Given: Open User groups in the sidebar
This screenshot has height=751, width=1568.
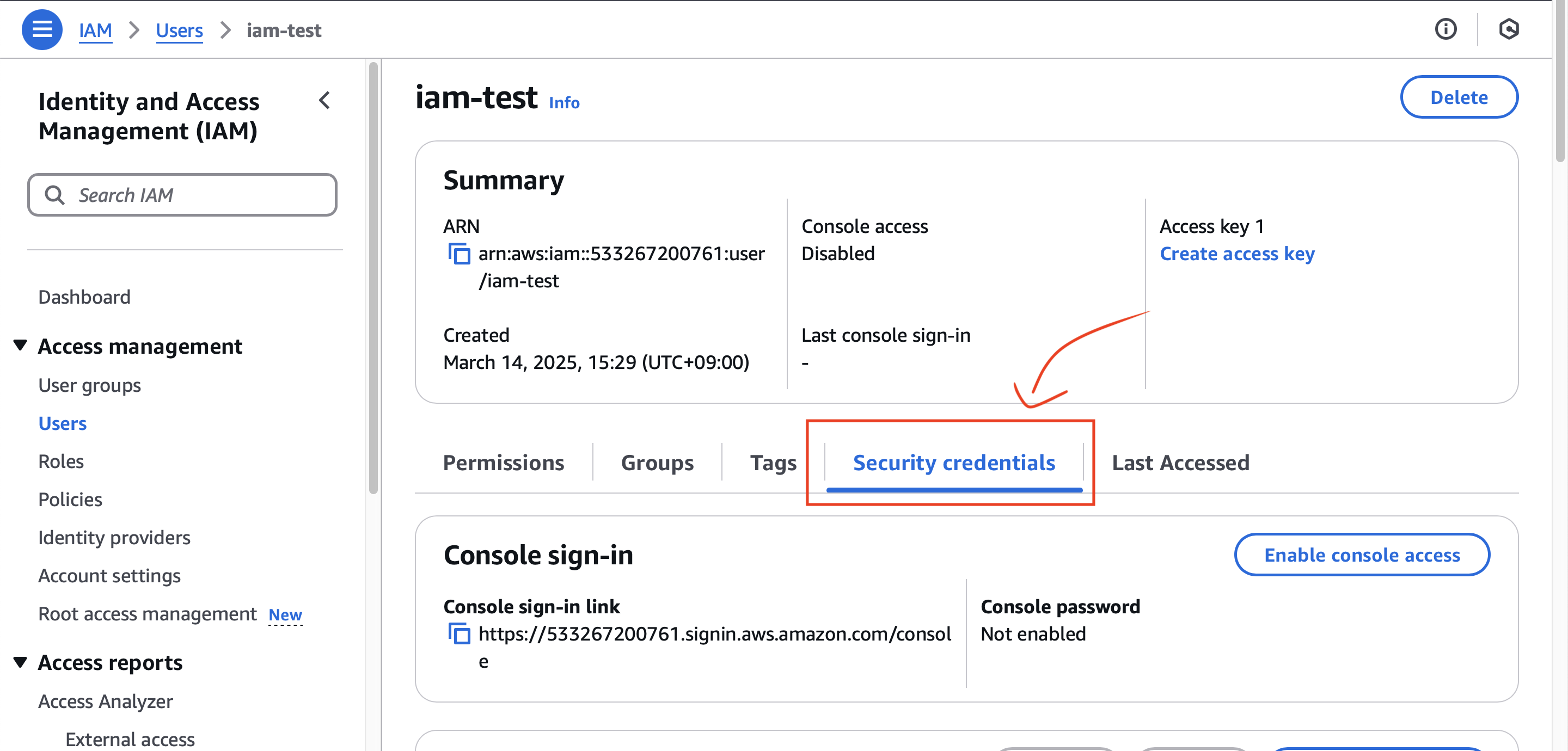Looking at the screenshot, I should [x=89, y=385].
